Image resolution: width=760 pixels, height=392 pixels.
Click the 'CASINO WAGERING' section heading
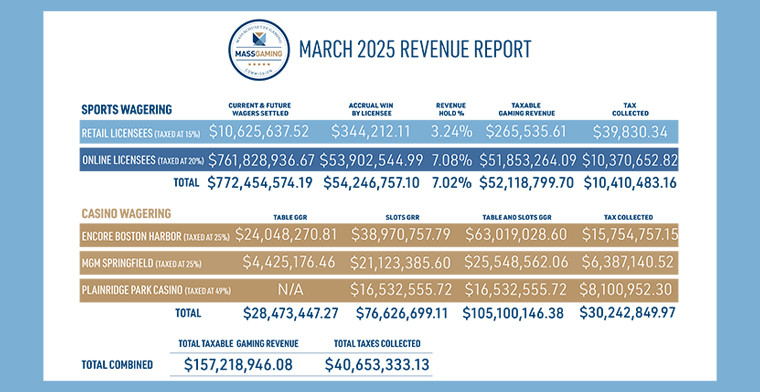pos(126,213)
